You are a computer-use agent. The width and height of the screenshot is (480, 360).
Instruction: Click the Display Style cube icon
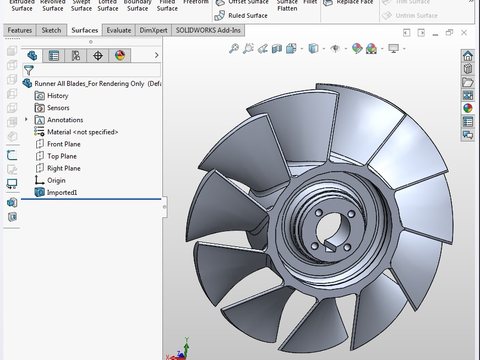coord(313,49)
